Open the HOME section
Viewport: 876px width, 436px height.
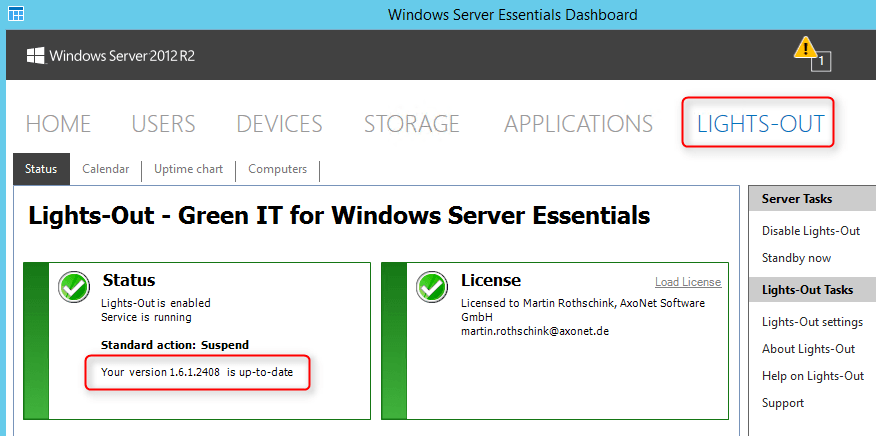[59, 124]
